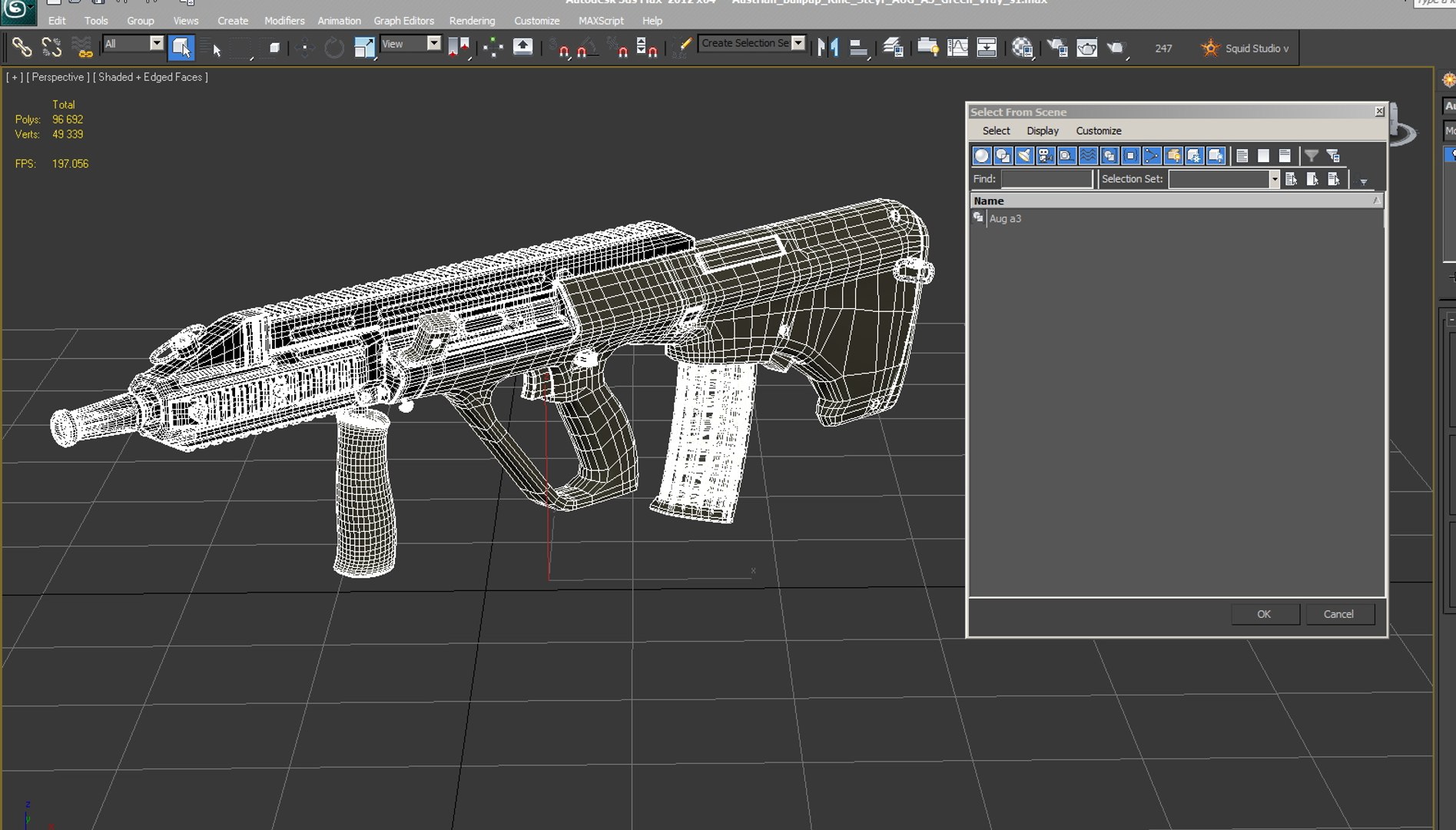Click the Unlink Selection tool

[51, 48]
